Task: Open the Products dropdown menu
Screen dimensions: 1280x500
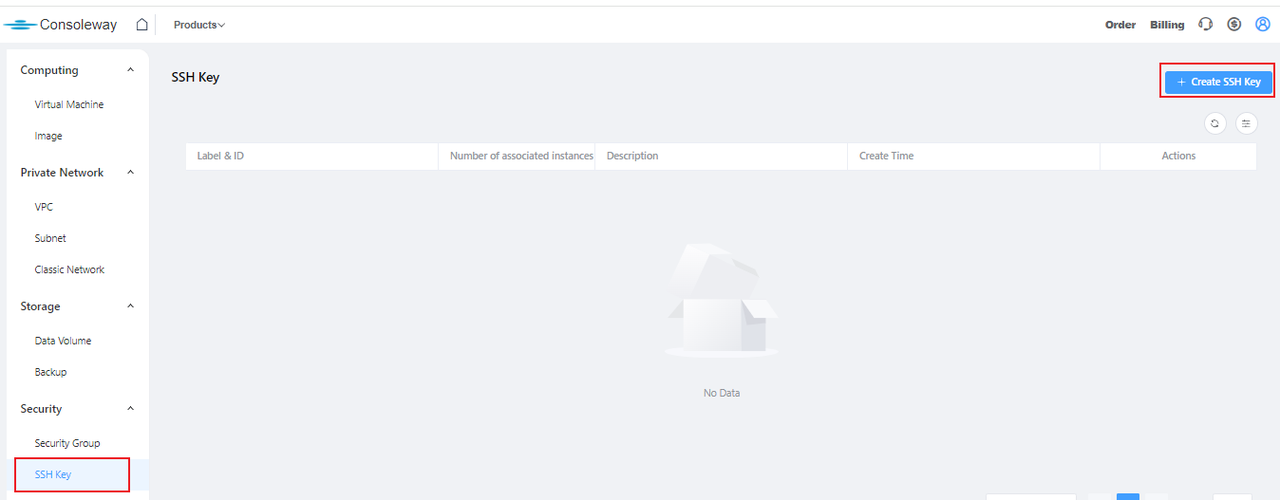Action: (199, 25)
